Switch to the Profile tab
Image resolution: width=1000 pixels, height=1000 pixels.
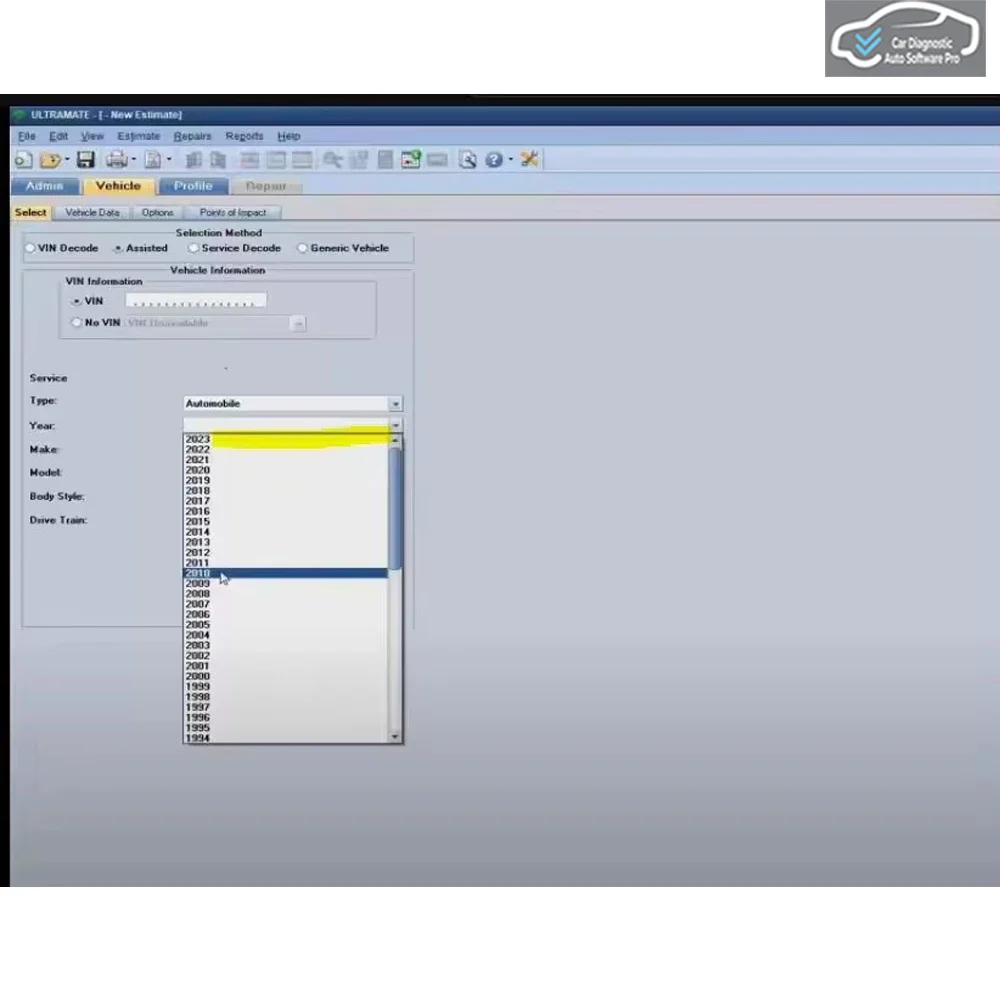coord(193,186)
